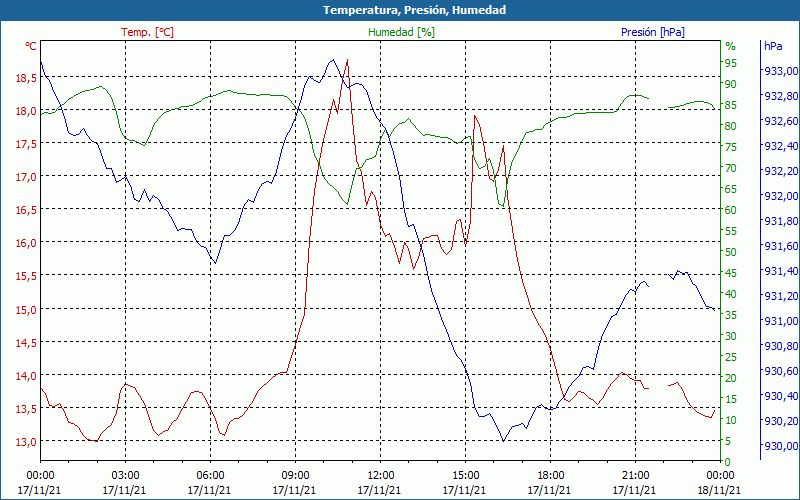Select the '30' humidity axis value

[731, 336]
